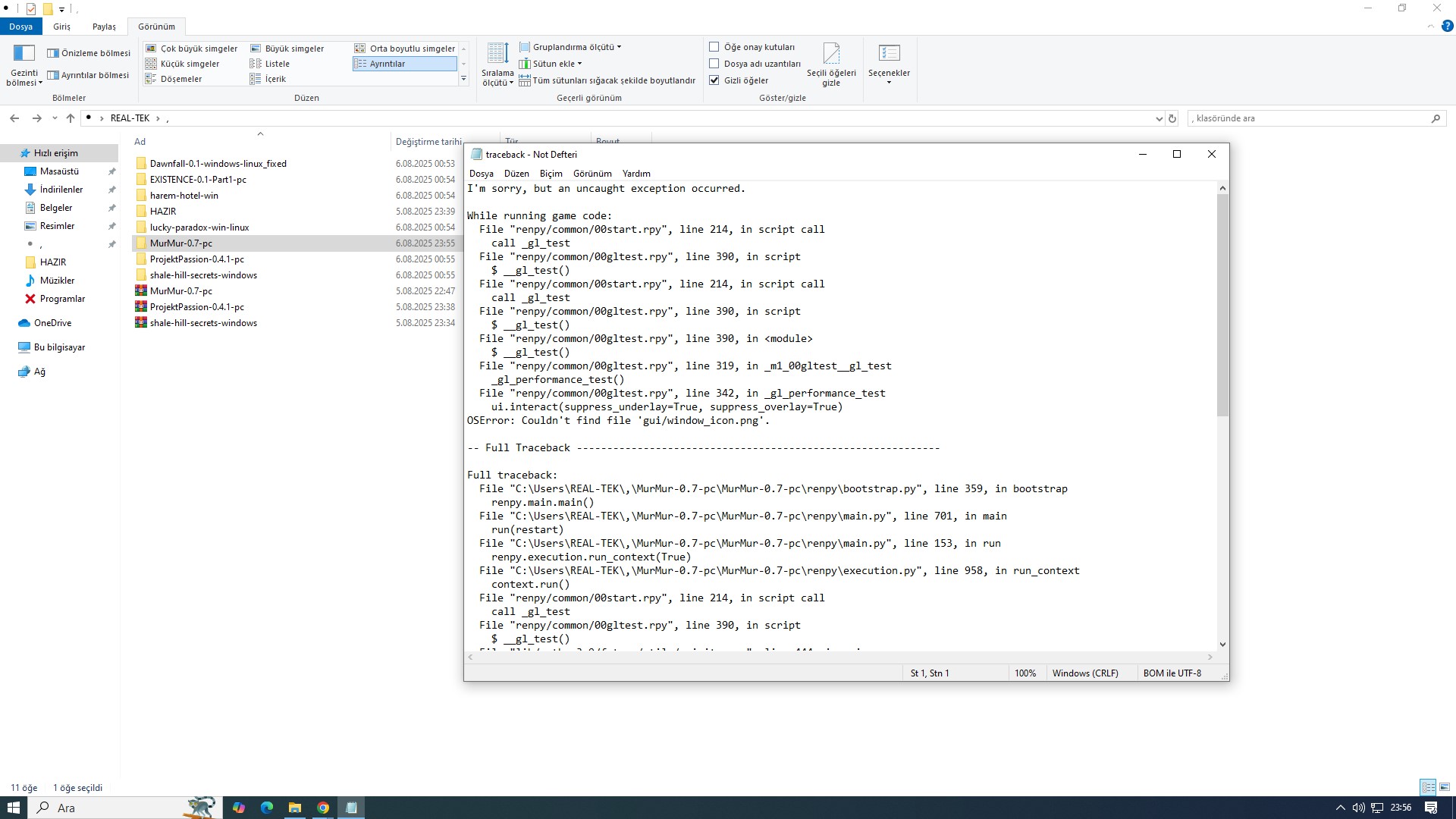Open Notepad's Görünüm menu
The image size is (1456, 819).
coord(592,174)
